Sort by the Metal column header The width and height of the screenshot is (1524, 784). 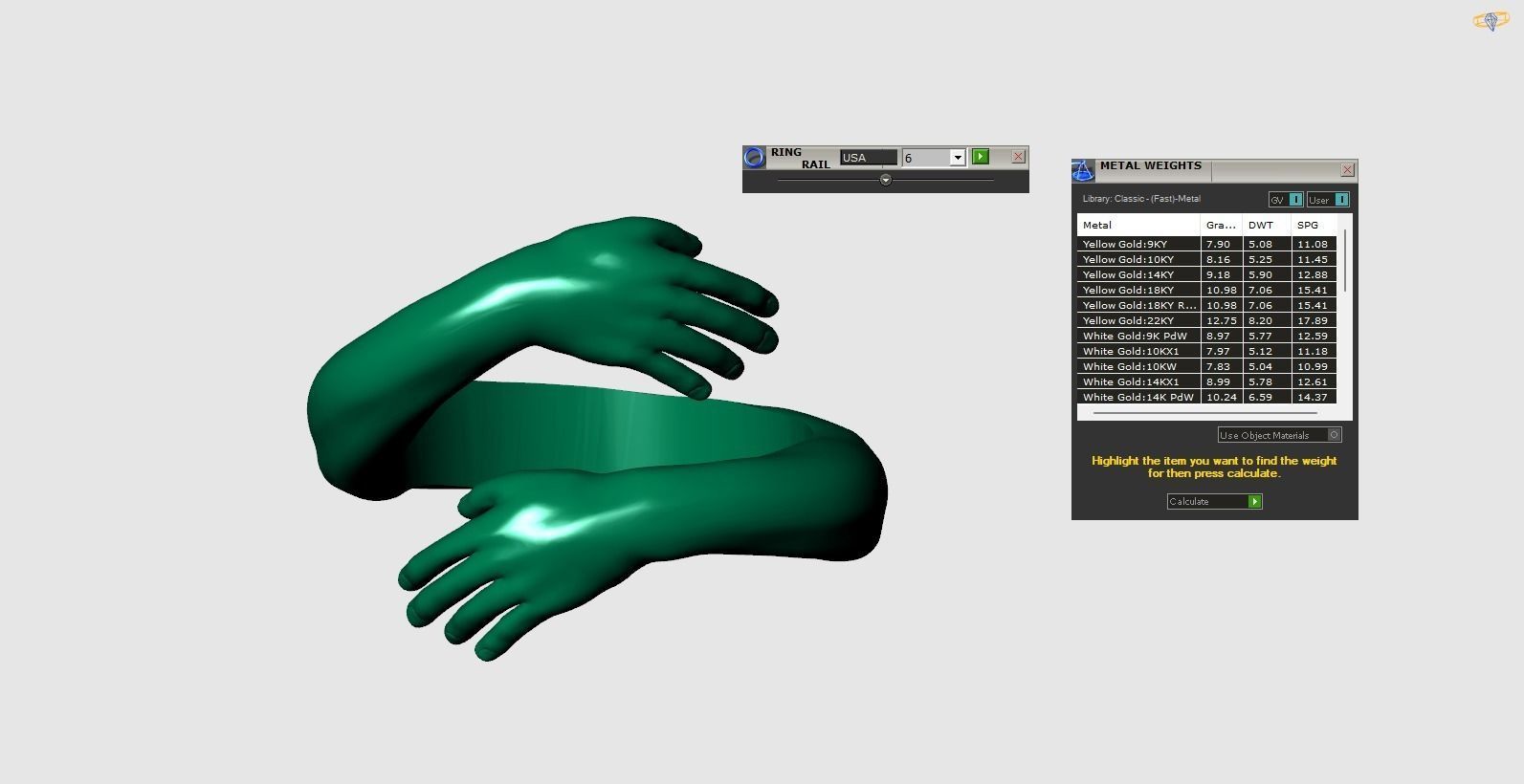coord(1138,225)
